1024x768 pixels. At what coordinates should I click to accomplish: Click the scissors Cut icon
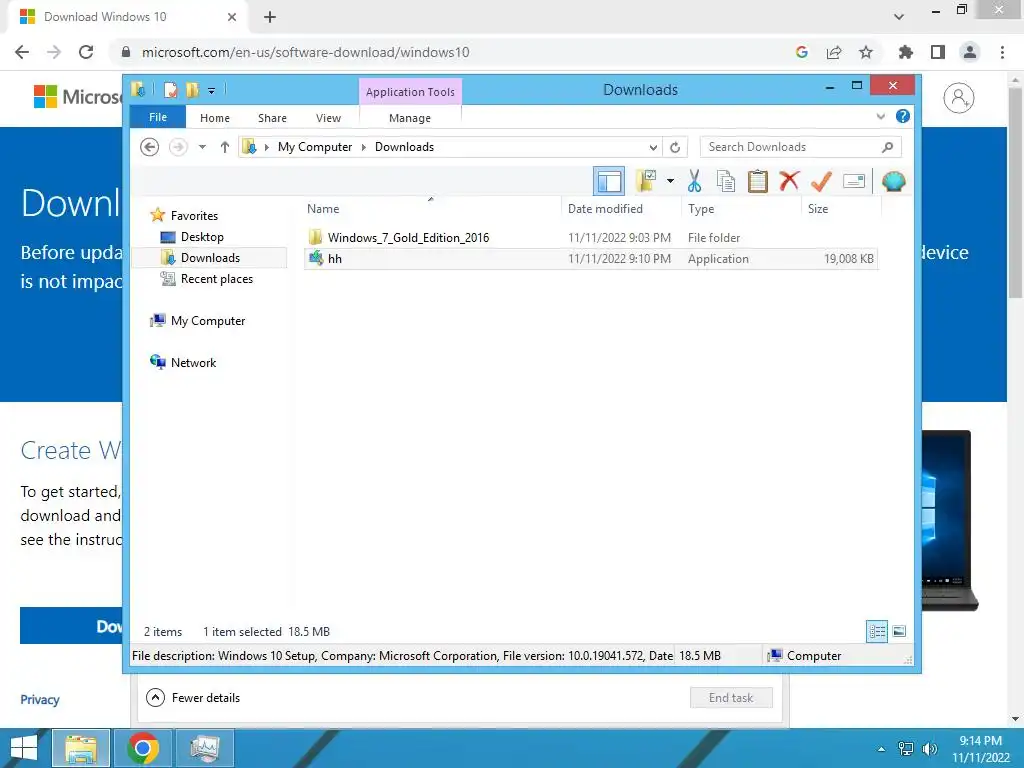(694, 181)
